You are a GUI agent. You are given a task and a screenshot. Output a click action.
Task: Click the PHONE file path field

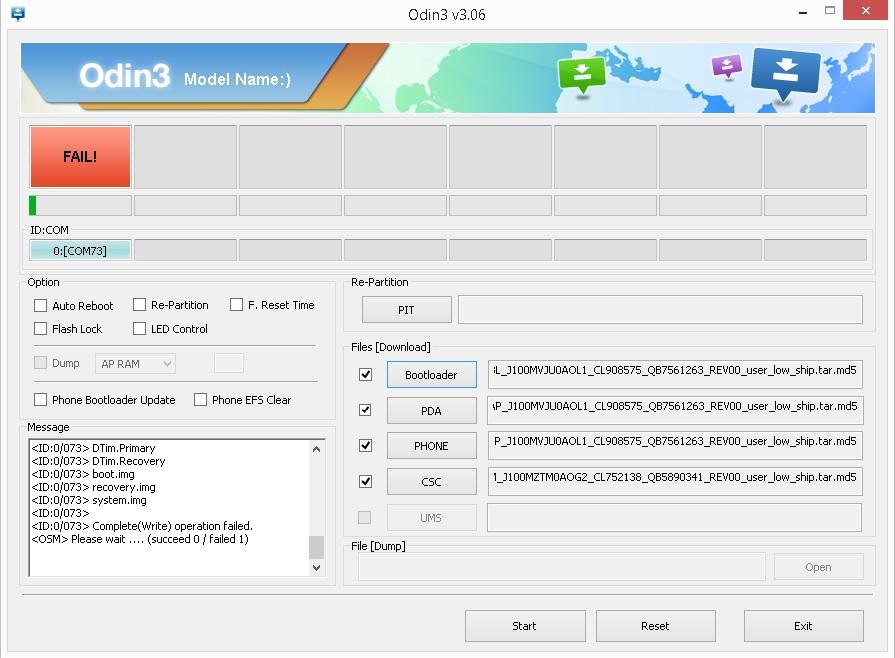(675, 446)
